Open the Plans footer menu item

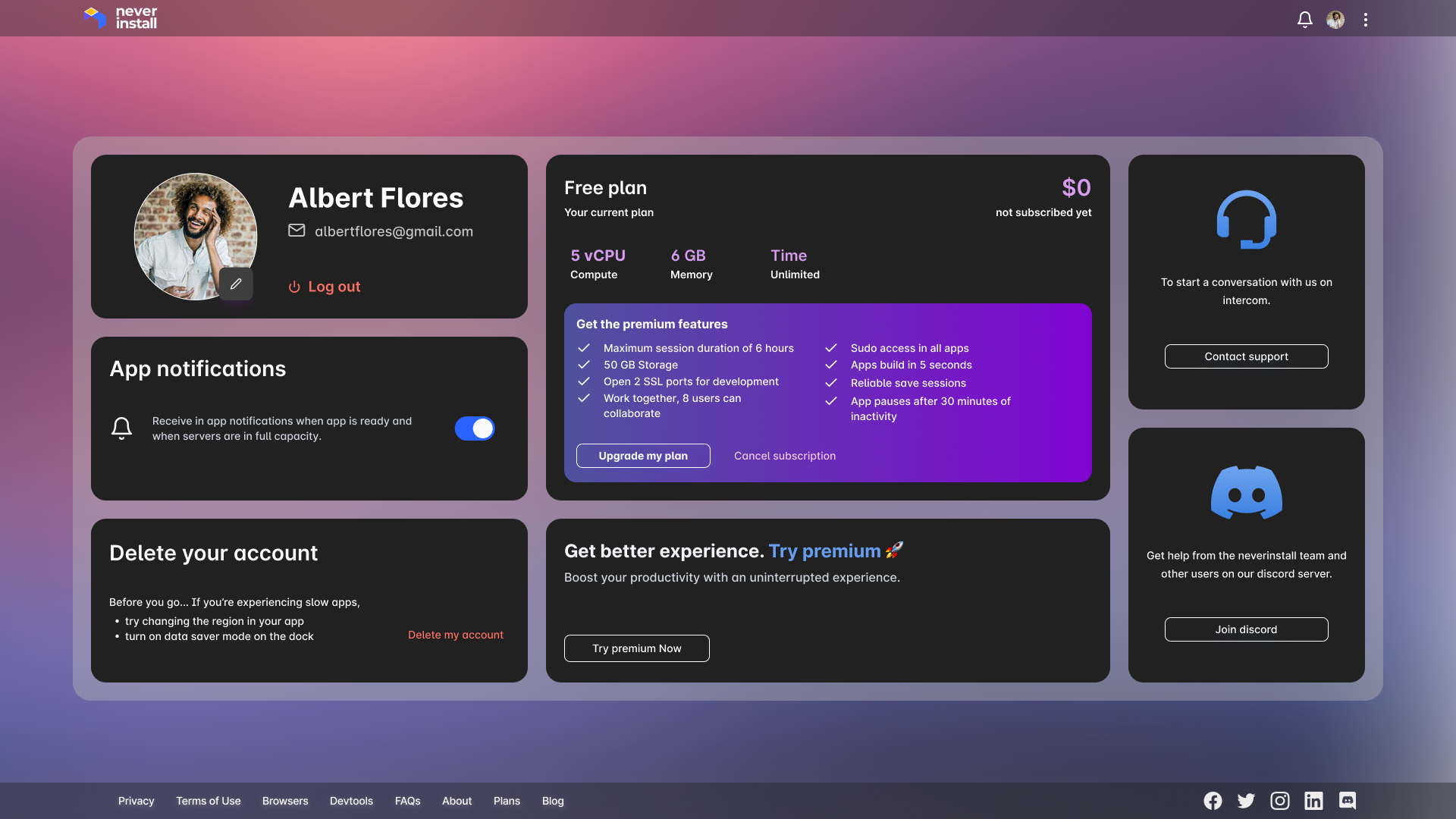point(507,801)
